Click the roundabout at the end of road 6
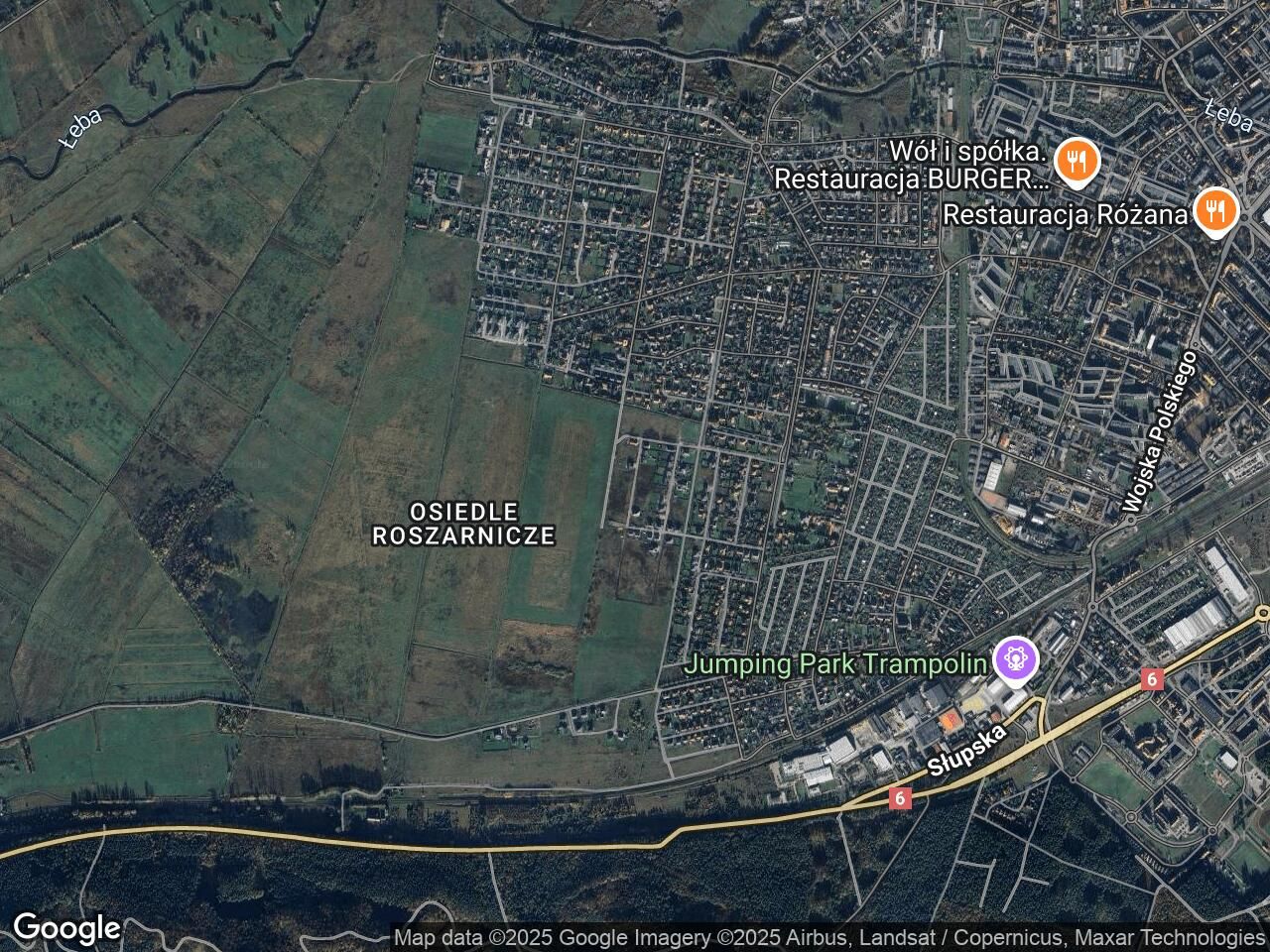Viewport: 1270px width, 952px height. [x=1264, y=614]
